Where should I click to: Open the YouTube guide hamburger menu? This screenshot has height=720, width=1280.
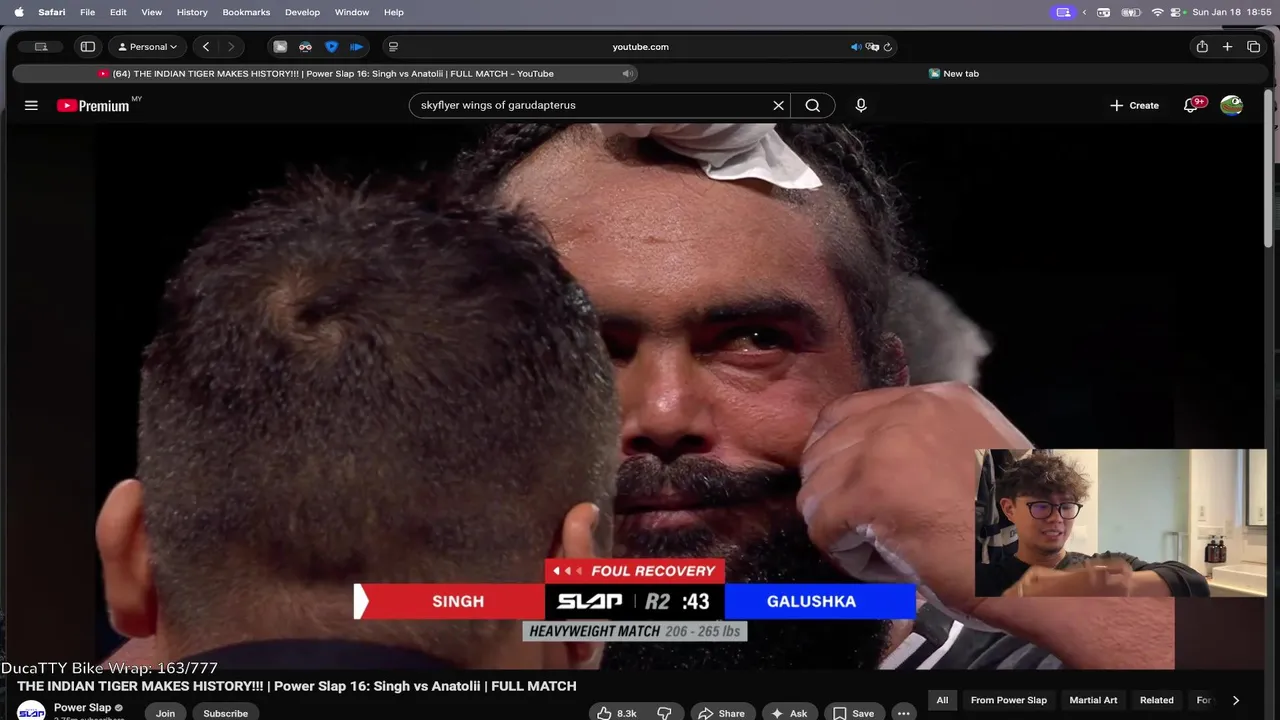tap(31, 105)
